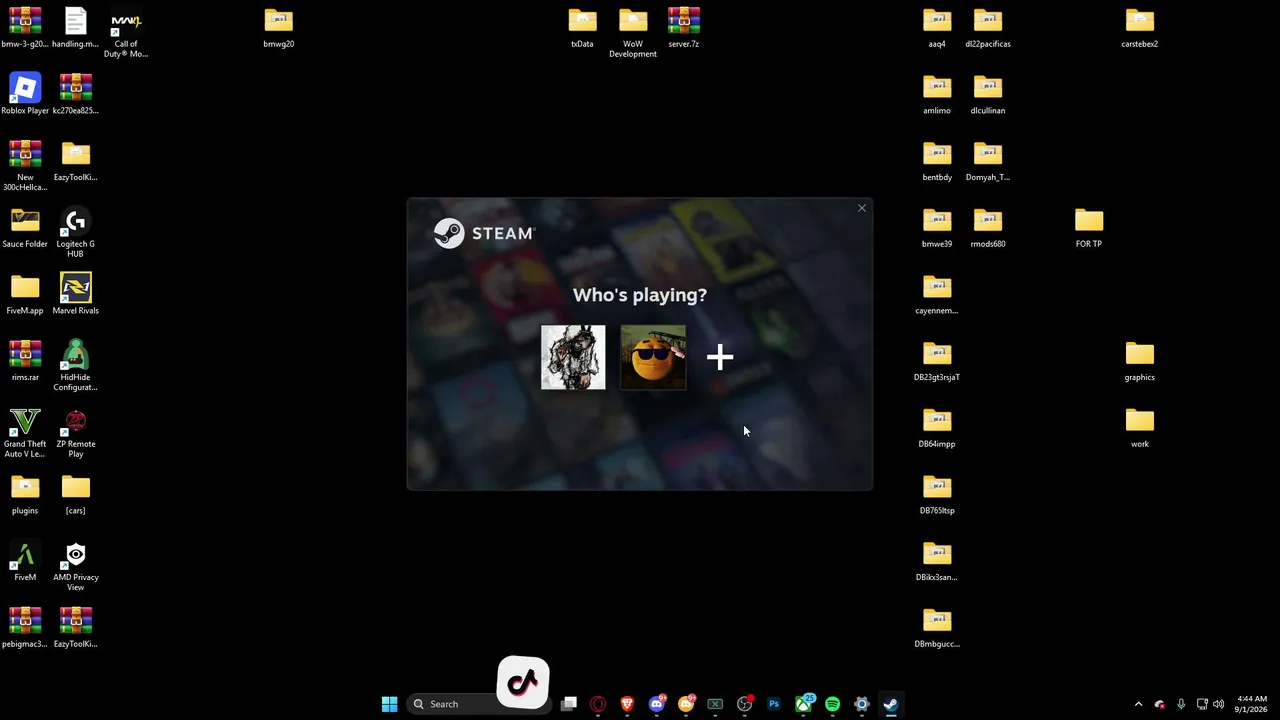Viewport: 1280px width, 720px height.
Task: Select the dlcullinan folder icon
Action: [x=988, y=94]
